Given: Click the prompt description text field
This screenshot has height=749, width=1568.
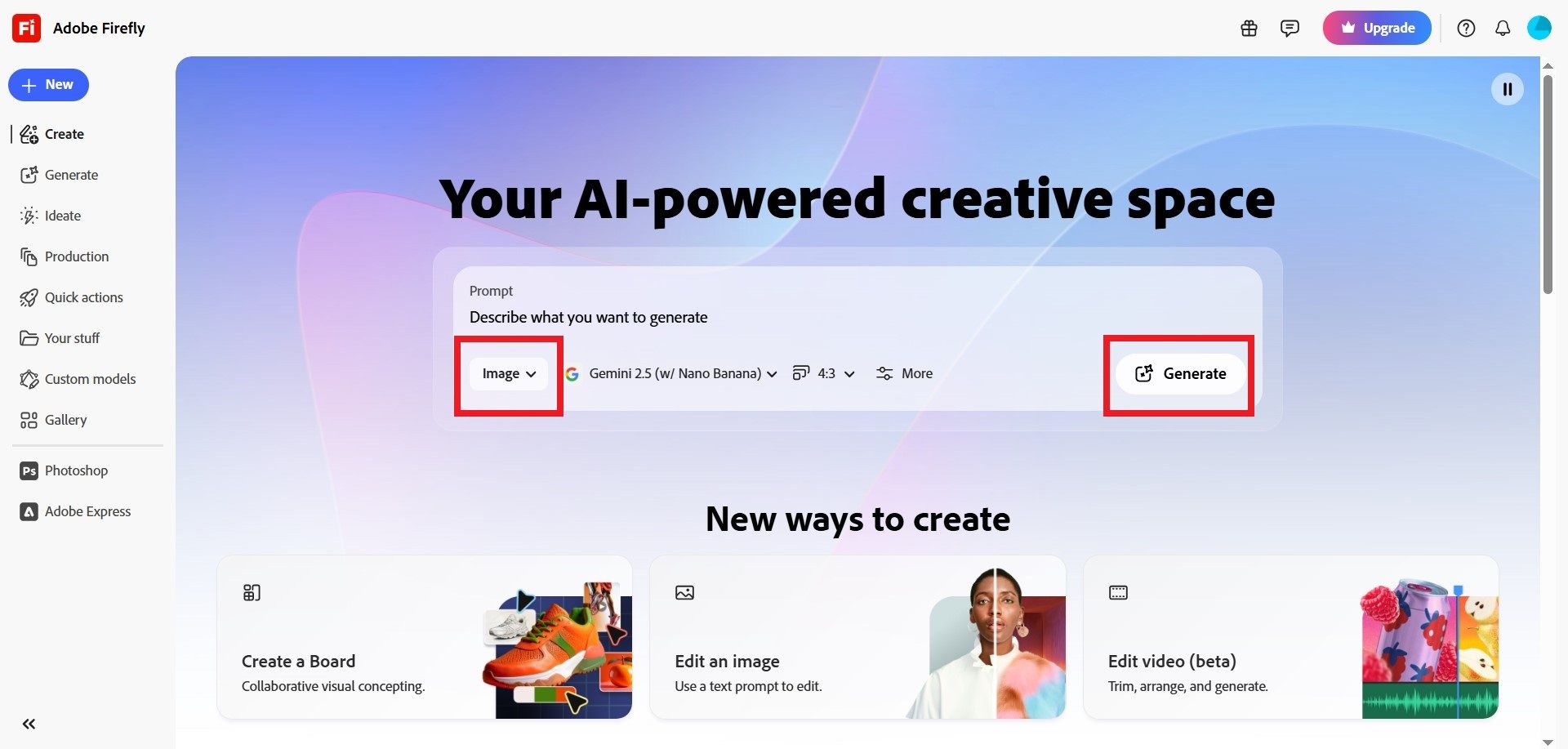Looking at the screenshot, I should (x=857, y=317).
